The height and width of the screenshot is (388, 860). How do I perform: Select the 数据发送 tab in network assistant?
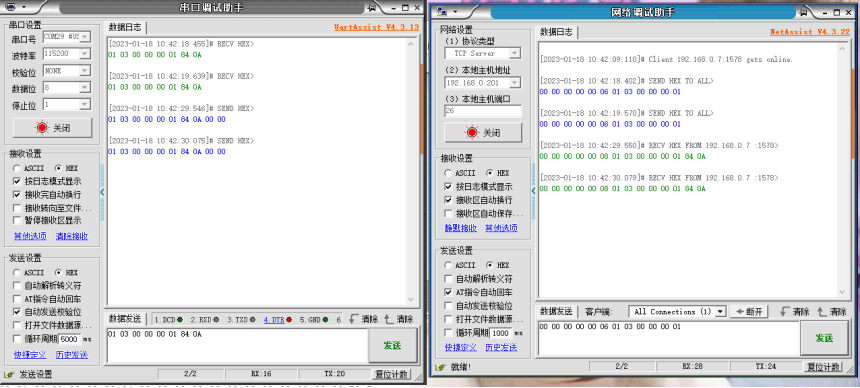[x=557, y=311]
